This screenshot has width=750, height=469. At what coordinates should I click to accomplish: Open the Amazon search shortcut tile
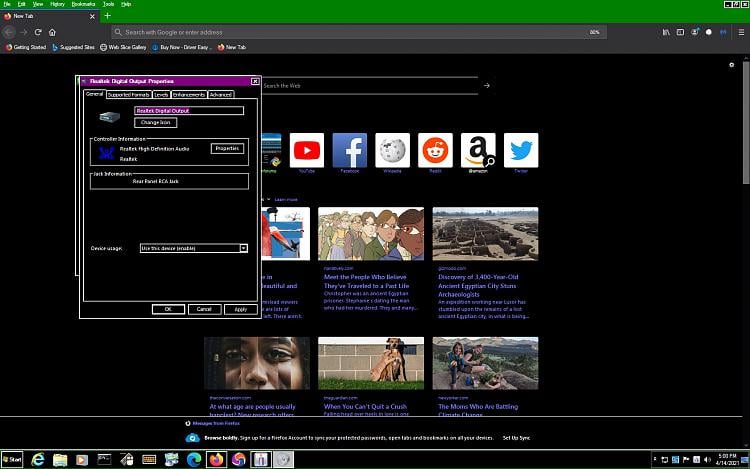[478, 150]
